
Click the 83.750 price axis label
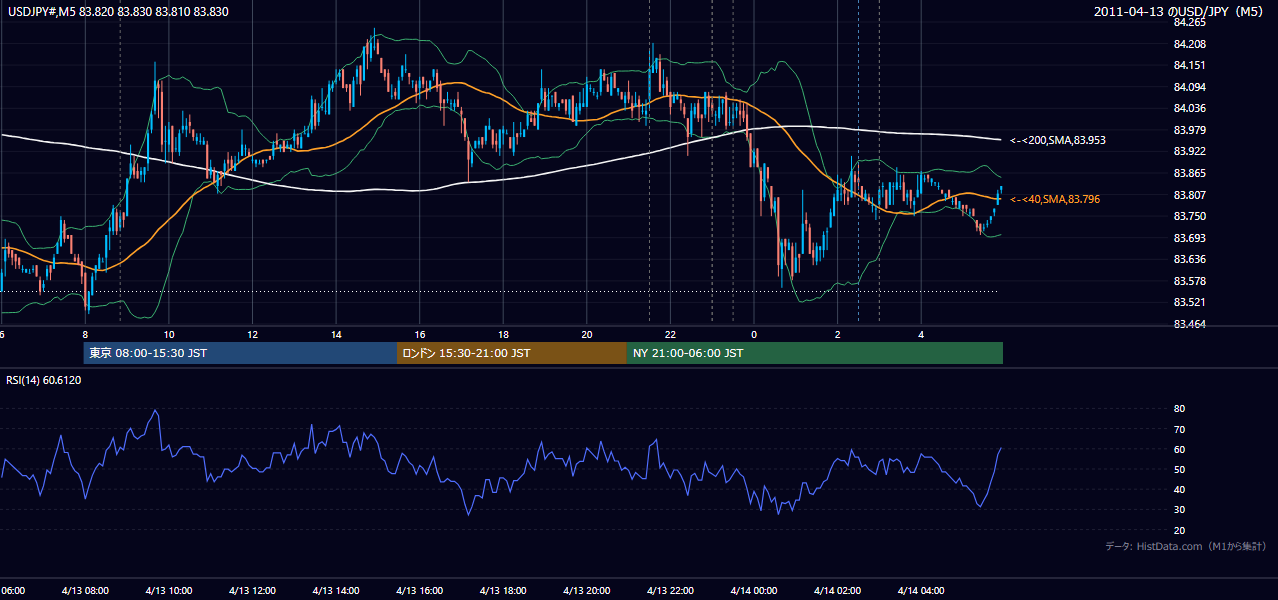click(1190, 216)
